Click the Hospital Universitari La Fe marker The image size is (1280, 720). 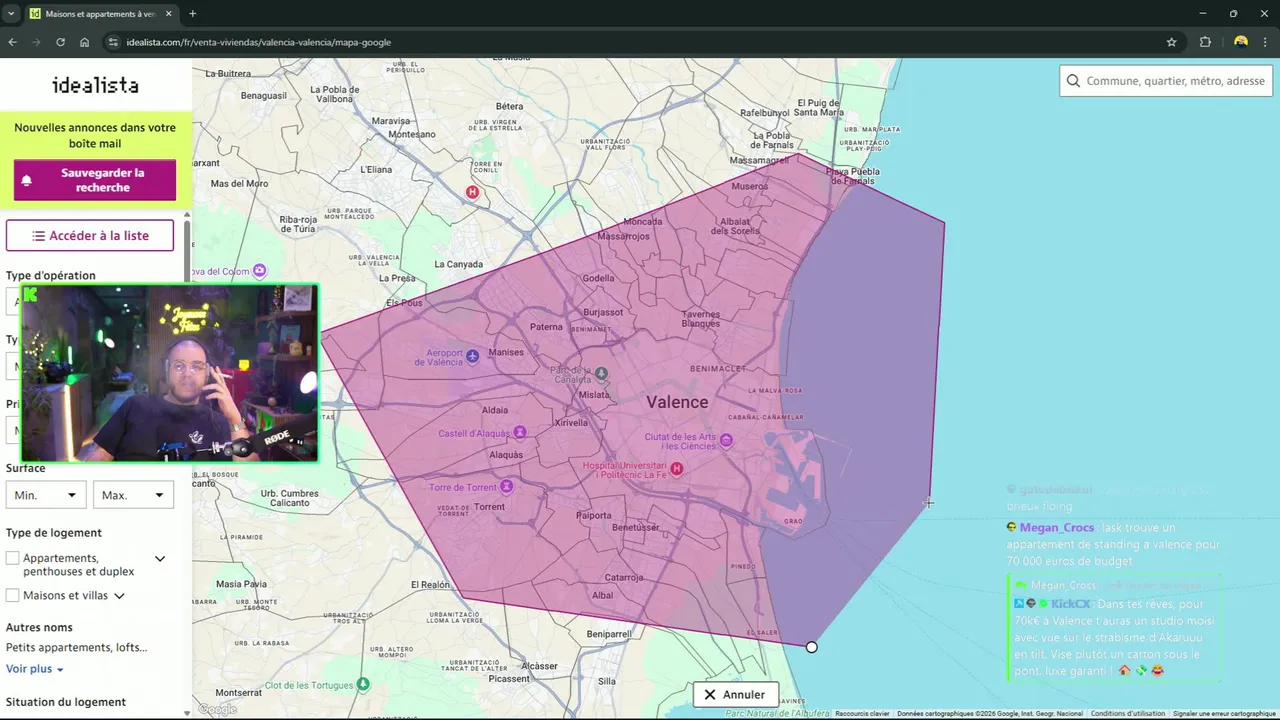[x=677, y=469]
